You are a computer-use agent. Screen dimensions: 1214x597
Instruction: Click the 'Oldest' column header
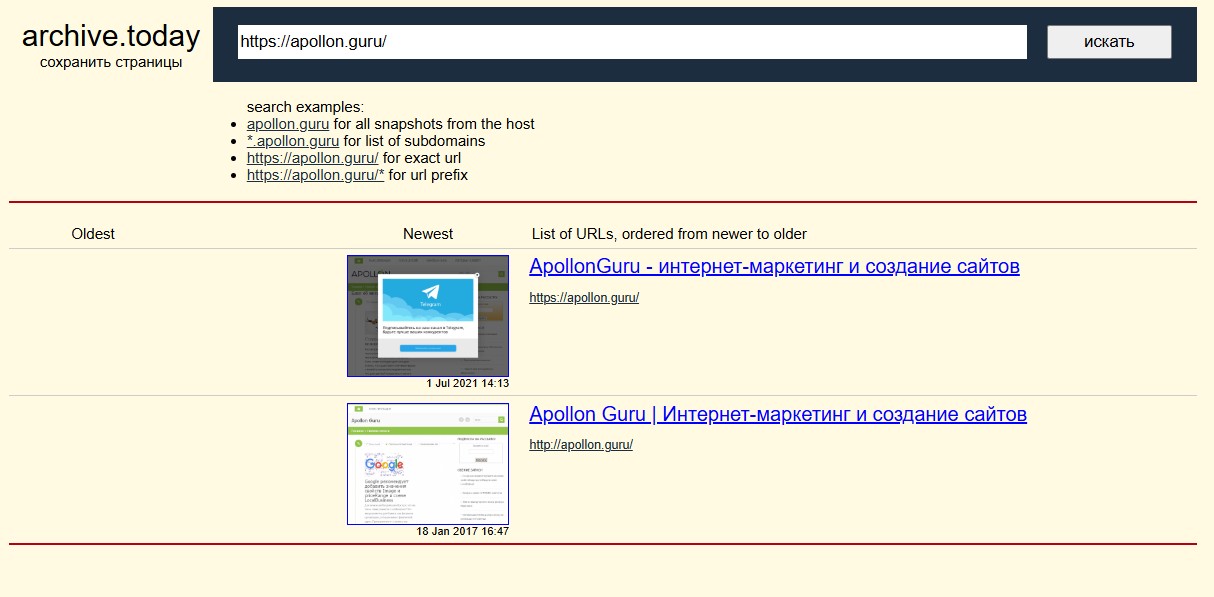[93, 234]
